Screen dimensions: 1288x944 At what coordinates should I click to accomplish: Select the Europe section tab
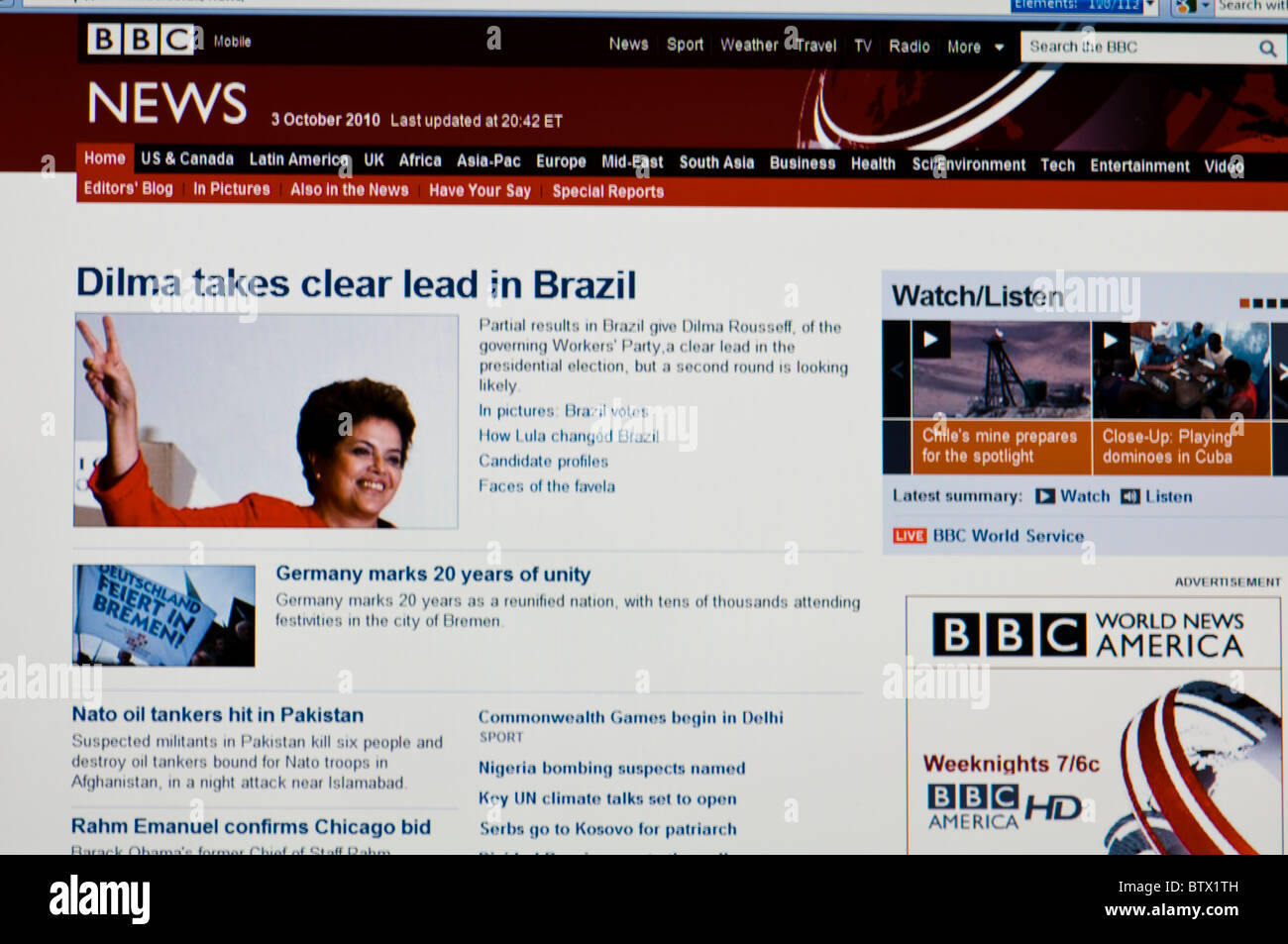(x=561, y=161)
